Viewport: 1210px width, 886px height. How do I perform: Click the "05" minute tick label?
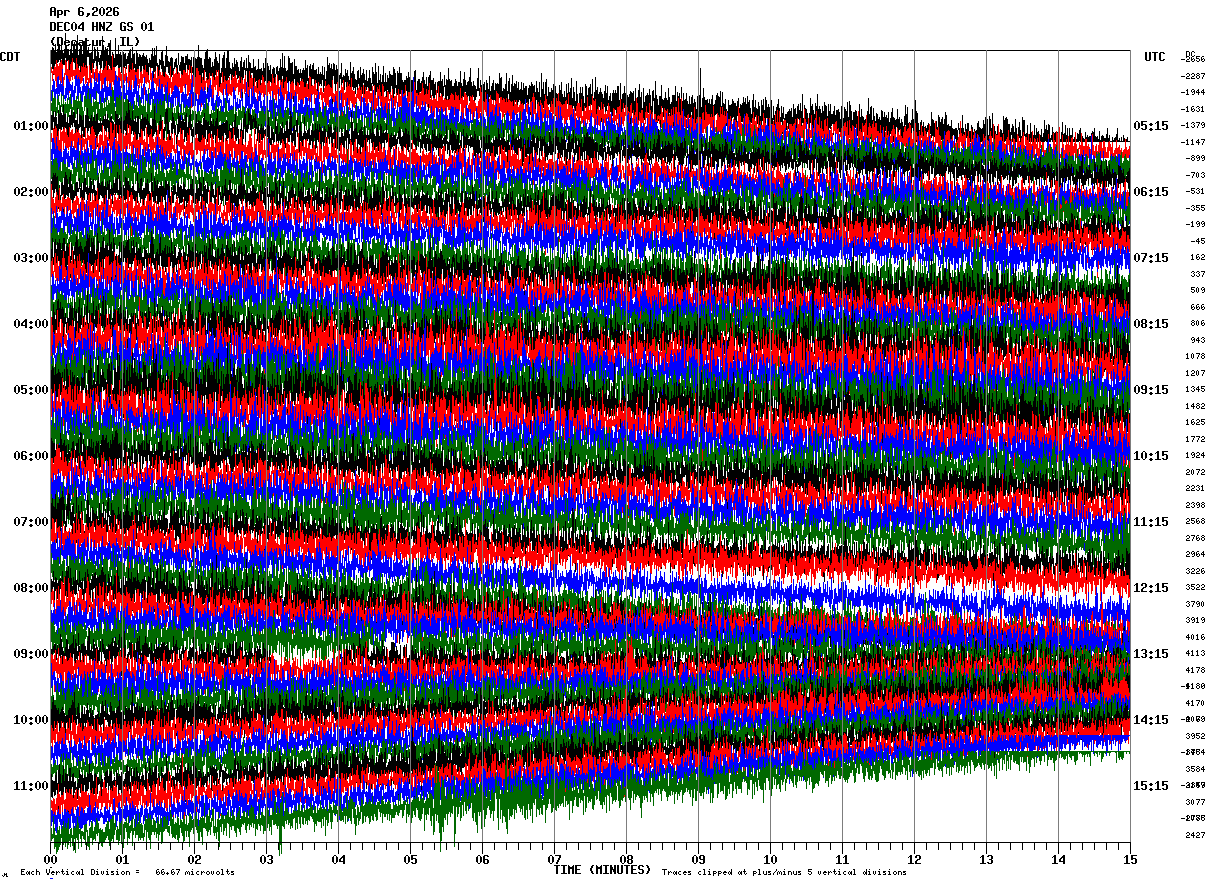[411, 859]
